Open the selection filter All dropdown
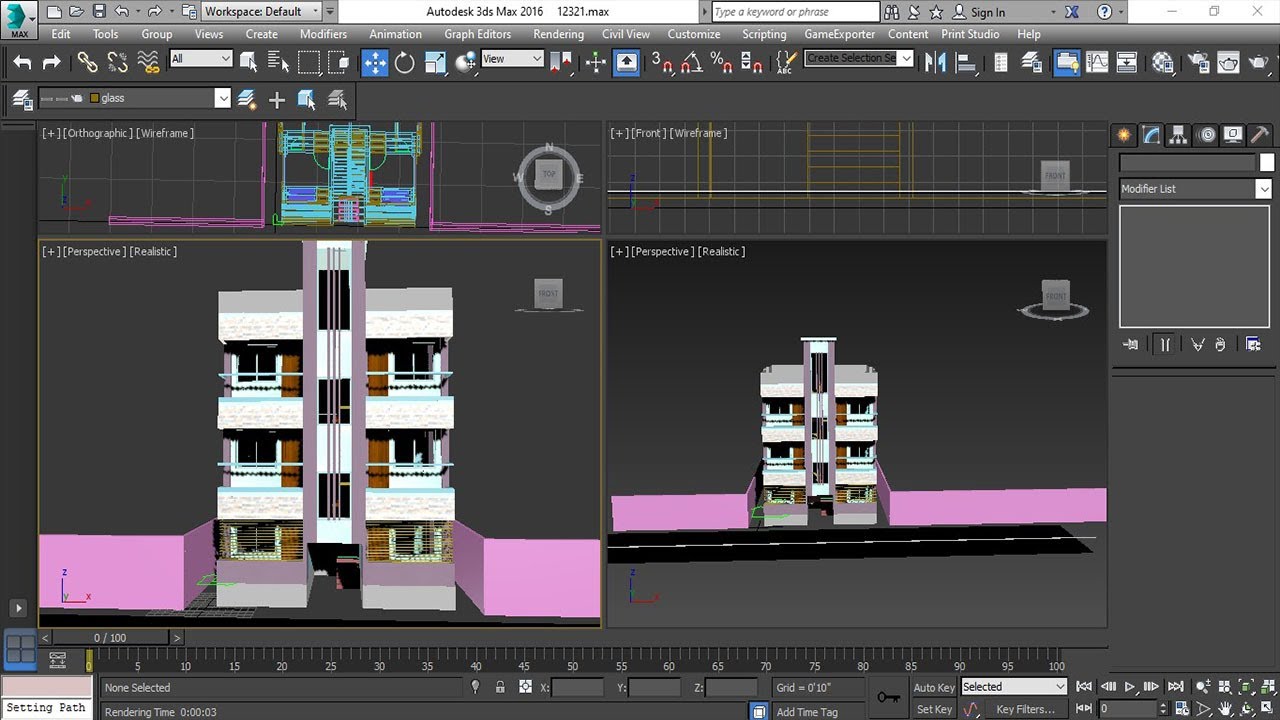The height and width of the screenshot is (720, 1280). point(200,59)
